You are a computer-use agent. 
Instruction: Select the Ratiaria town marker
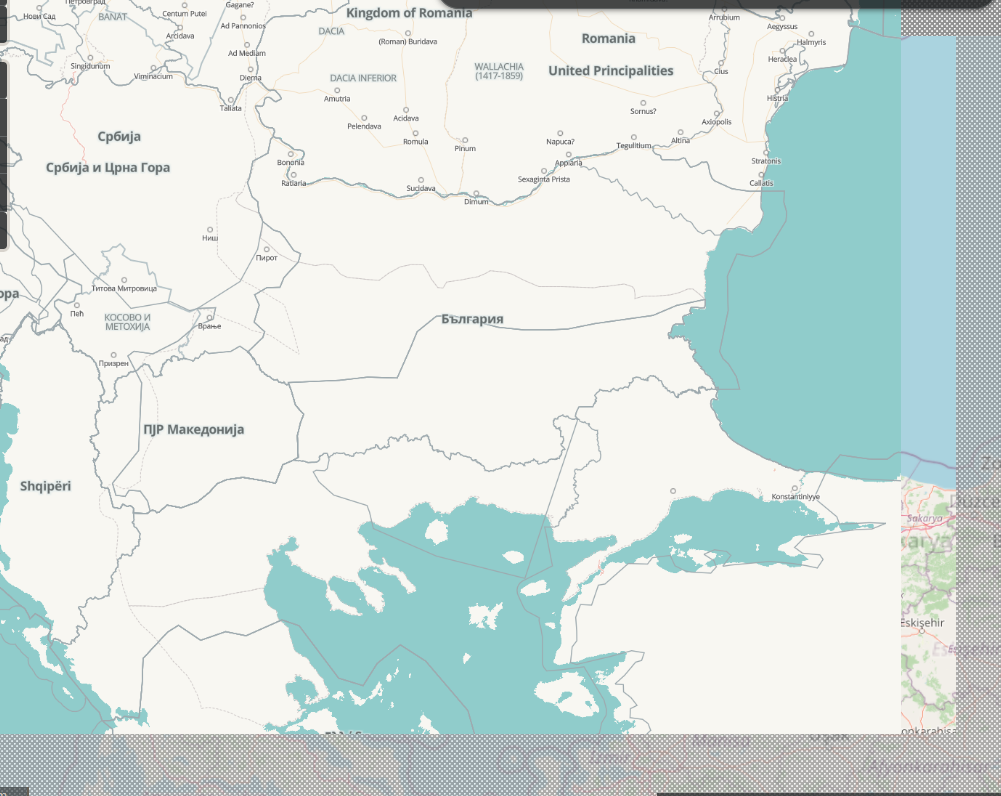[x=294, y=175]
